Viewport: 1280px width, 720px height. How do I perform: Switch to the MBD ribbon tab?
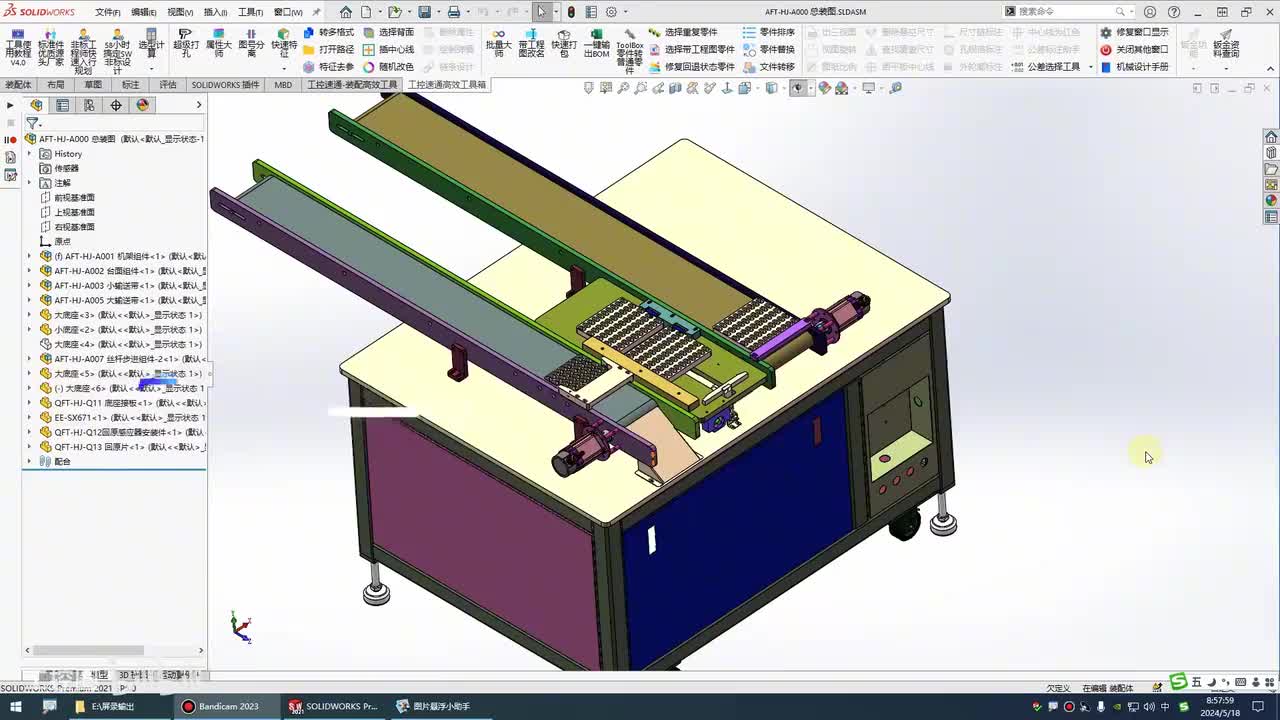283,85
